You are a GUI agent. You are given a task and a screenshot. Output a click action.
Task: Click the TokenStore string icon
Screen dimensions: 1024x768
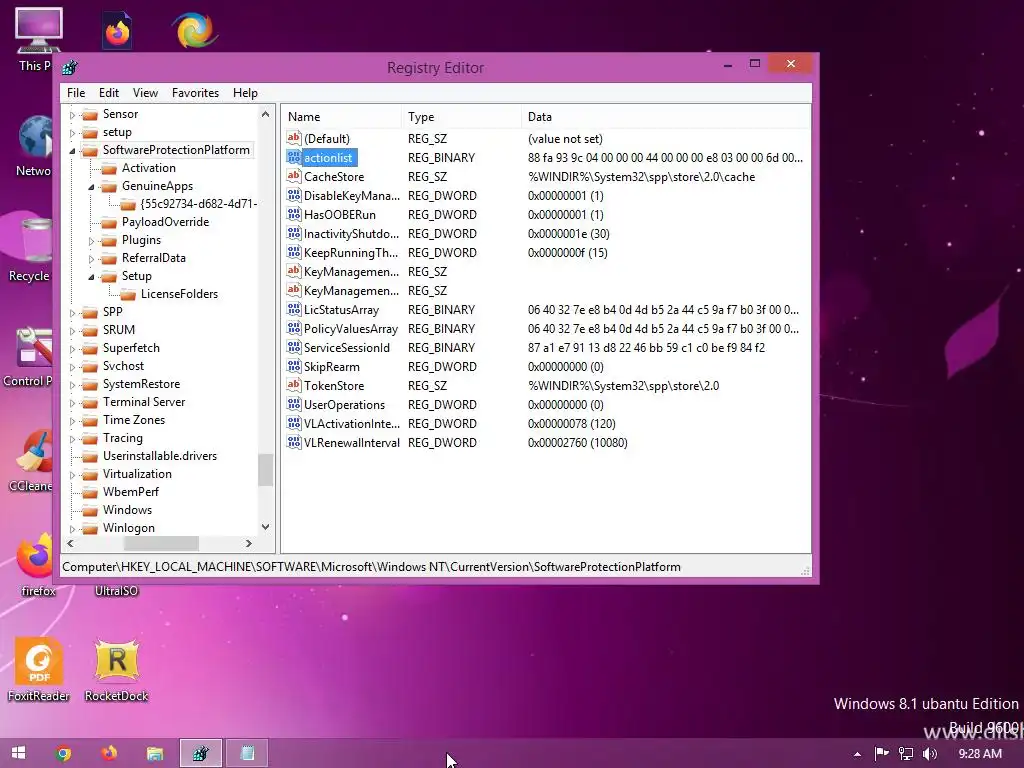[x=294, y=385]
